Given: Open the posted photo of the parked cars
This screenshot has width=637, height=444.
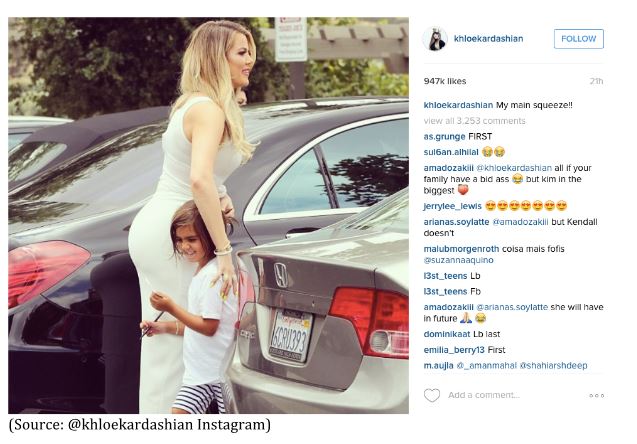Looking at the screenshot, I should [208, 215].
